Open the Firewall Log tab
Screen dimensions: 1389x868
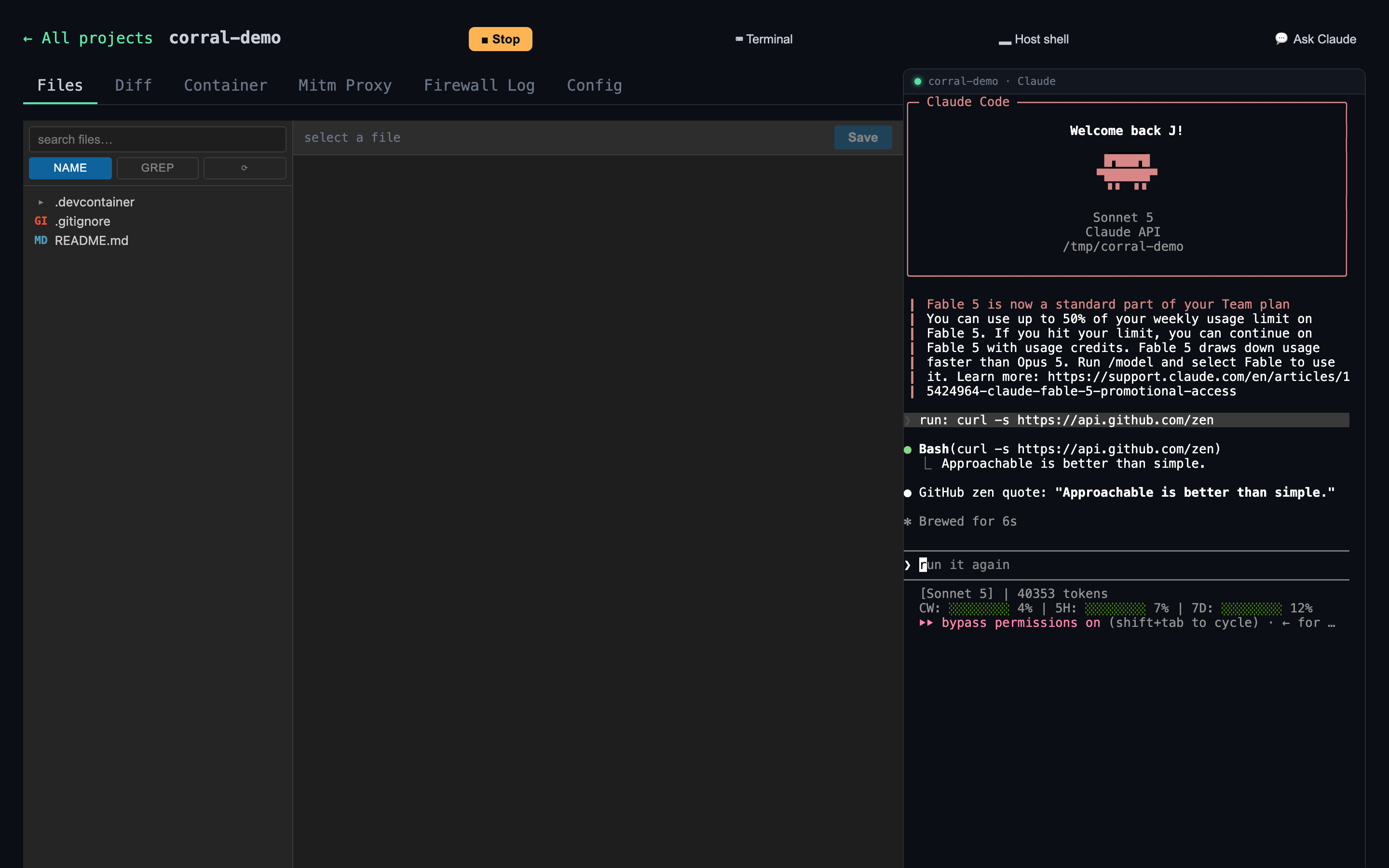[479, 85]
